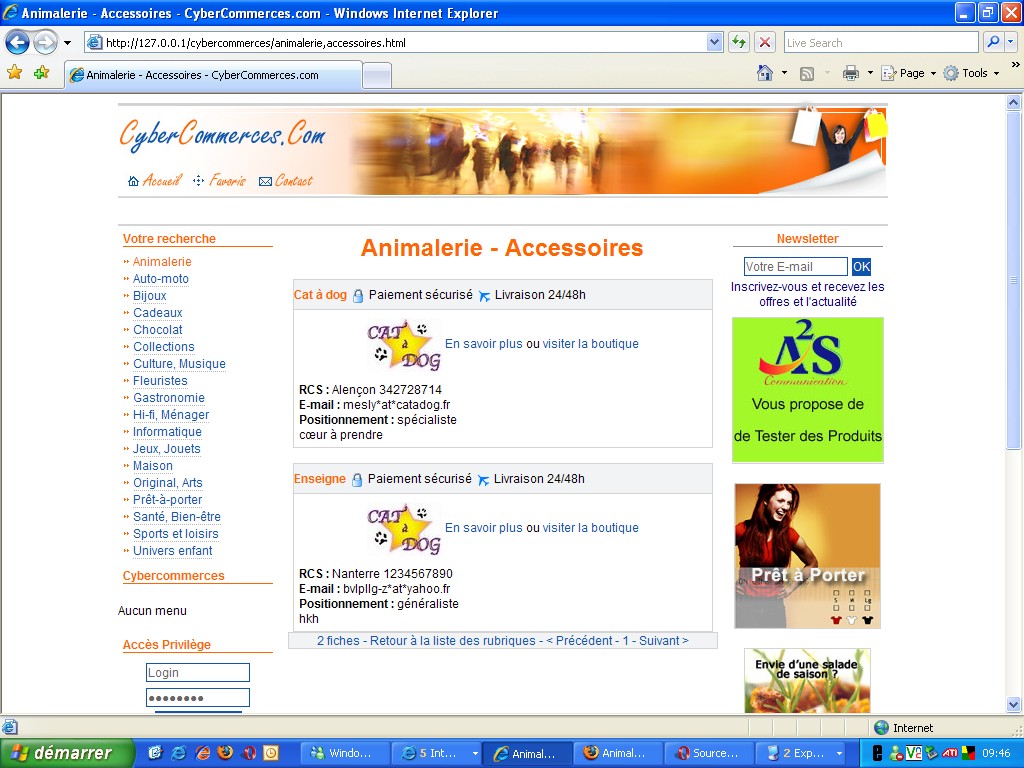This screenshot has width=1024, height=768.
Task: Click the Add to Favorites icon
Action: [x=41, y=72]
